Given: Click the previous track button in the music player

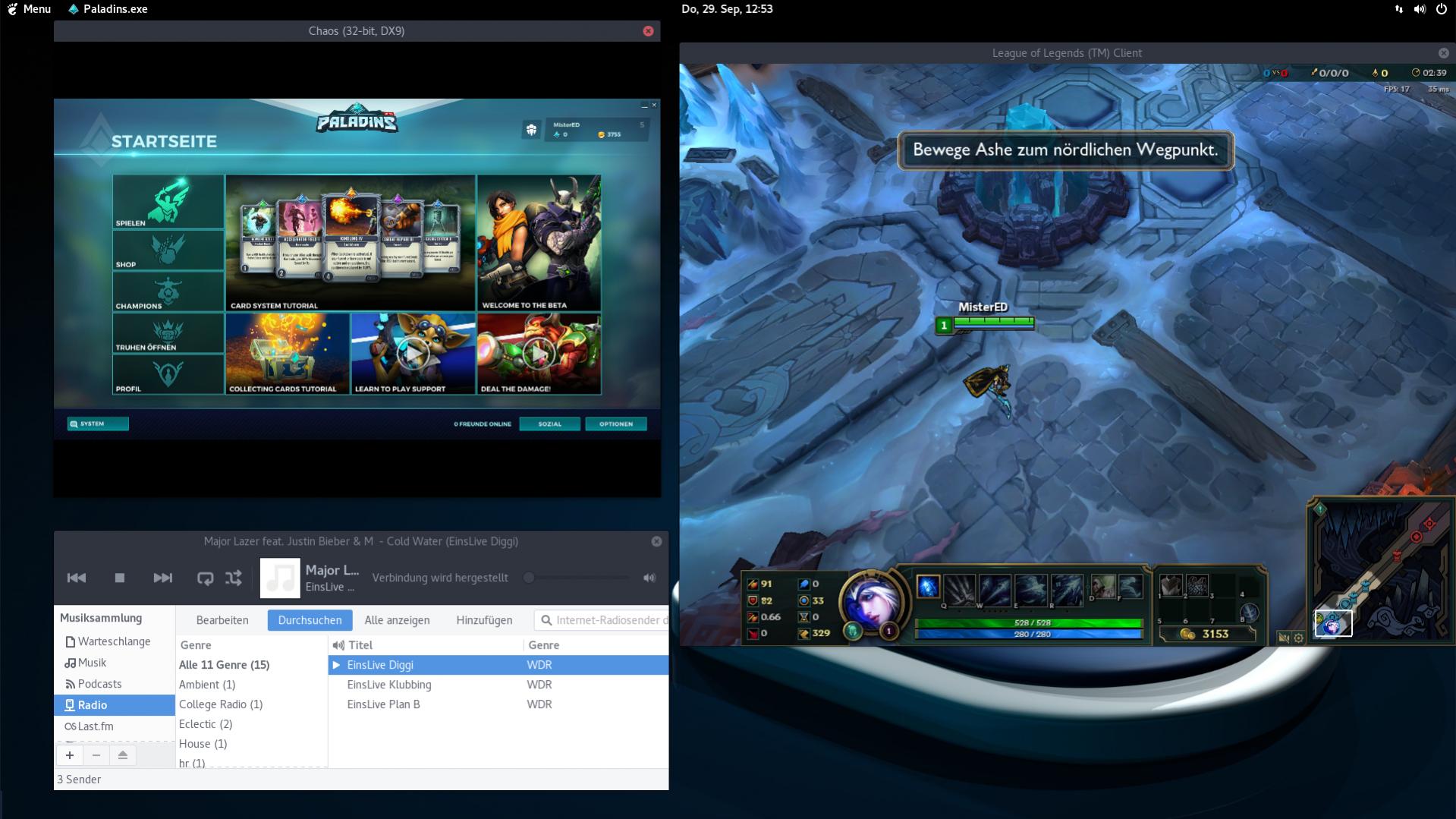Looking at the screenshot, I should coord(77,578).
